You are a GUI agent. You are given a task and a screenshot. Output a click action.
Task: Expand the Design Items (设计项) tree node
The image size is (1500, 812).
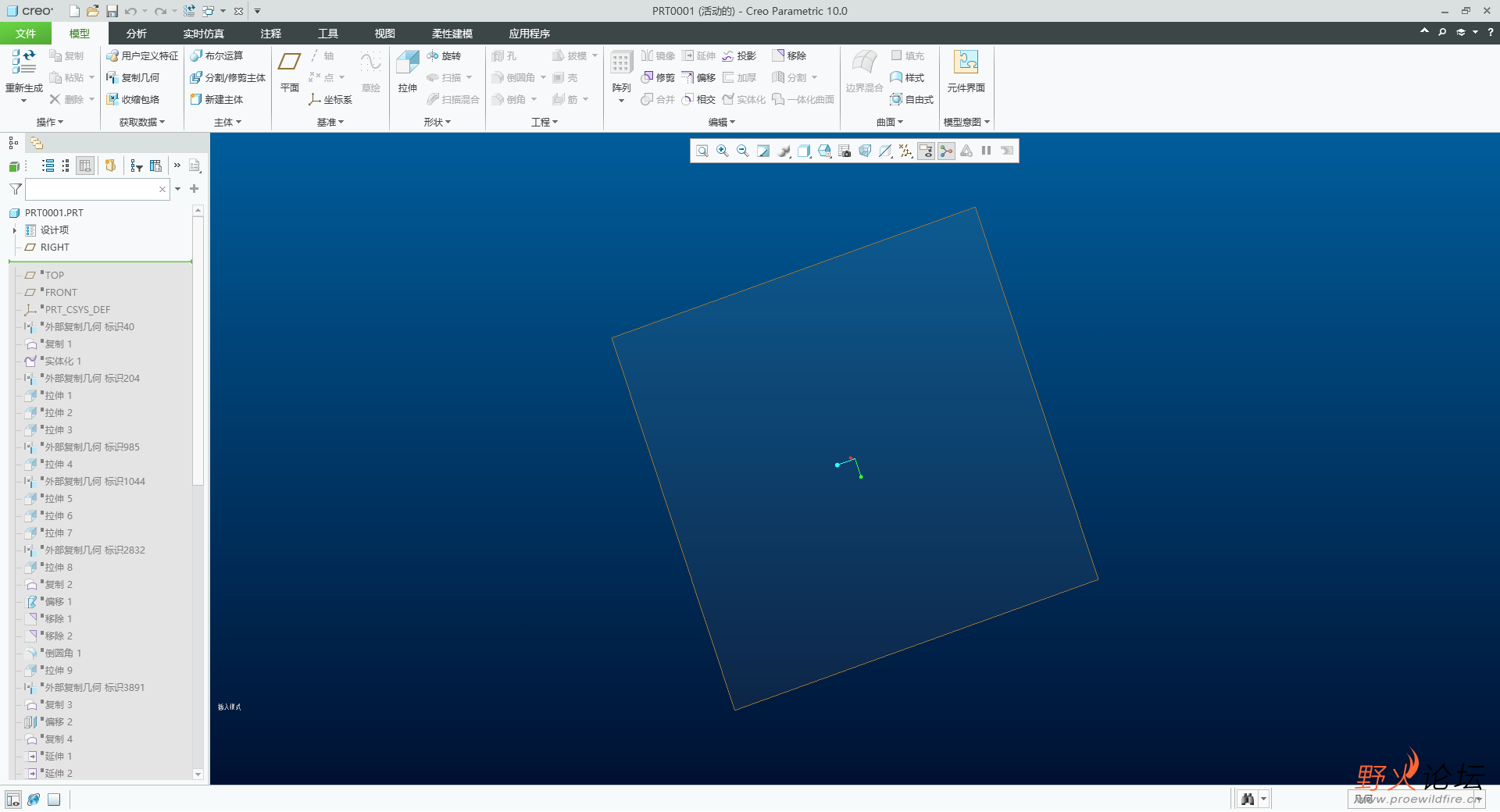(15, 230)
